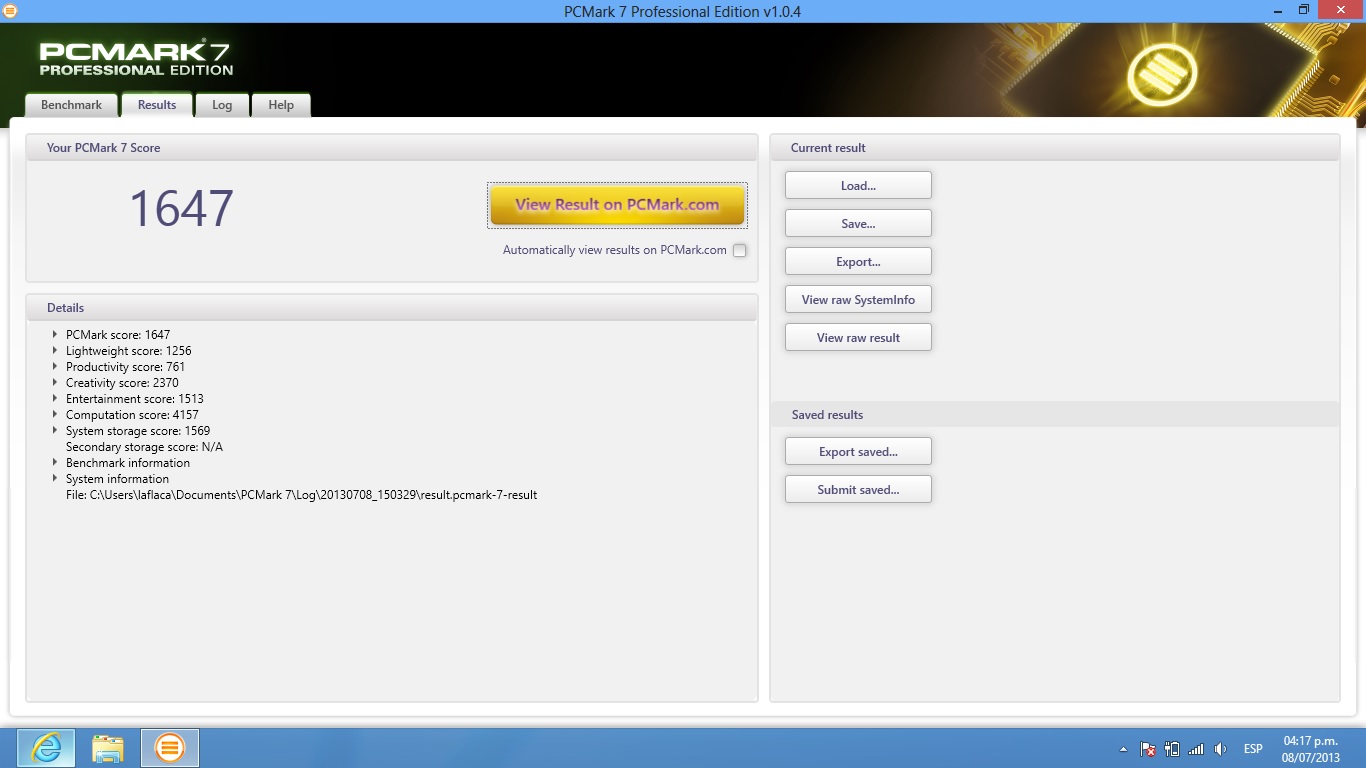Click the large 1647 score value
The image size is (1366, 768).
point(181,208)
